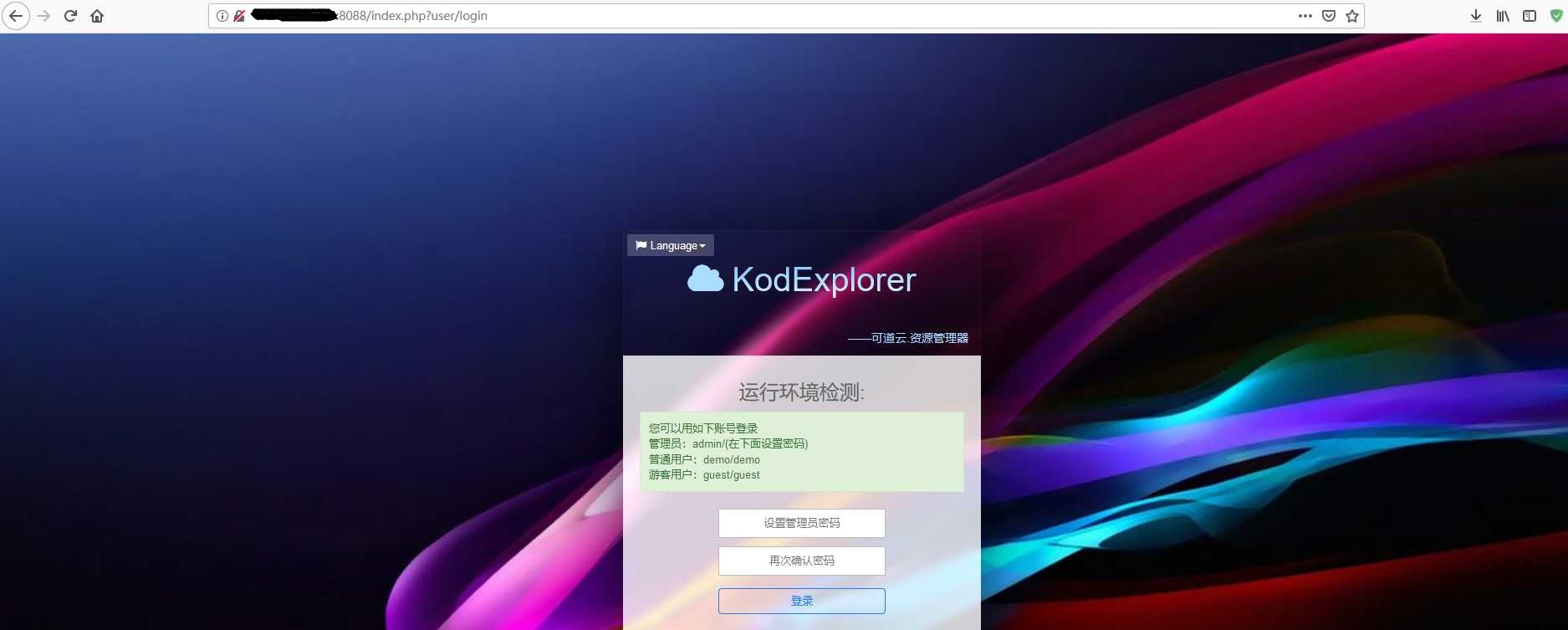Click the browser forward arrow button
The image size is (1568, 630).
point(43,16)
